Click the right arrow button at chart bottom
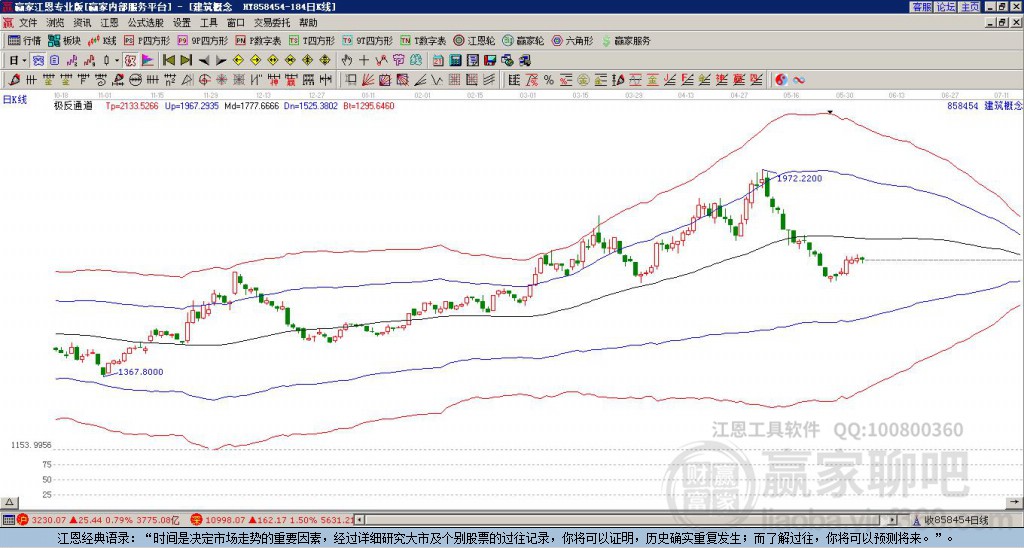The image size is (1024, 548). pyautogui.click(x=1016, y=502)
